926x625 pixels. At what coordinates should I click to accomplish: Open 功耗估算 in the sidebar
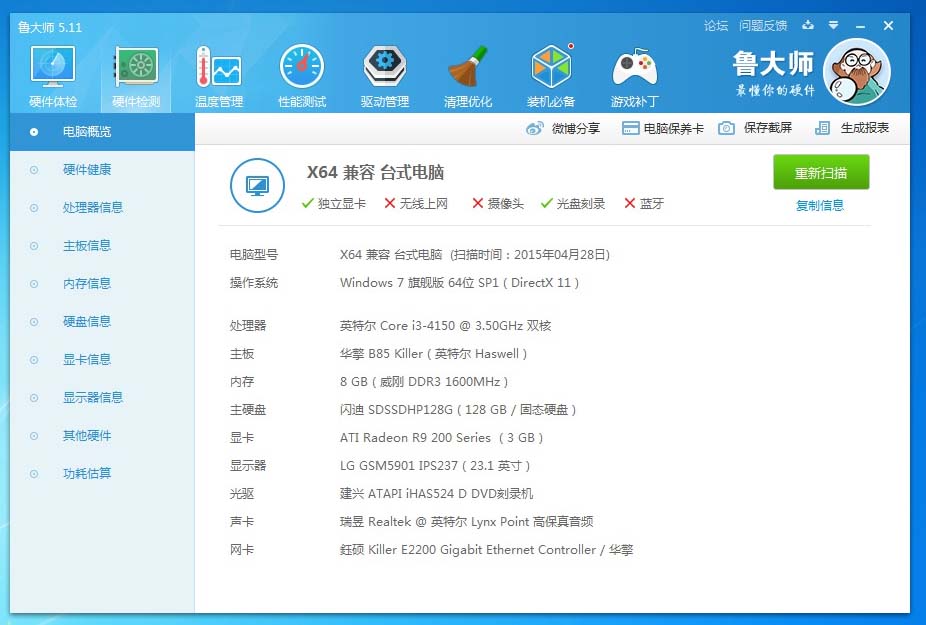pos(102,473)
